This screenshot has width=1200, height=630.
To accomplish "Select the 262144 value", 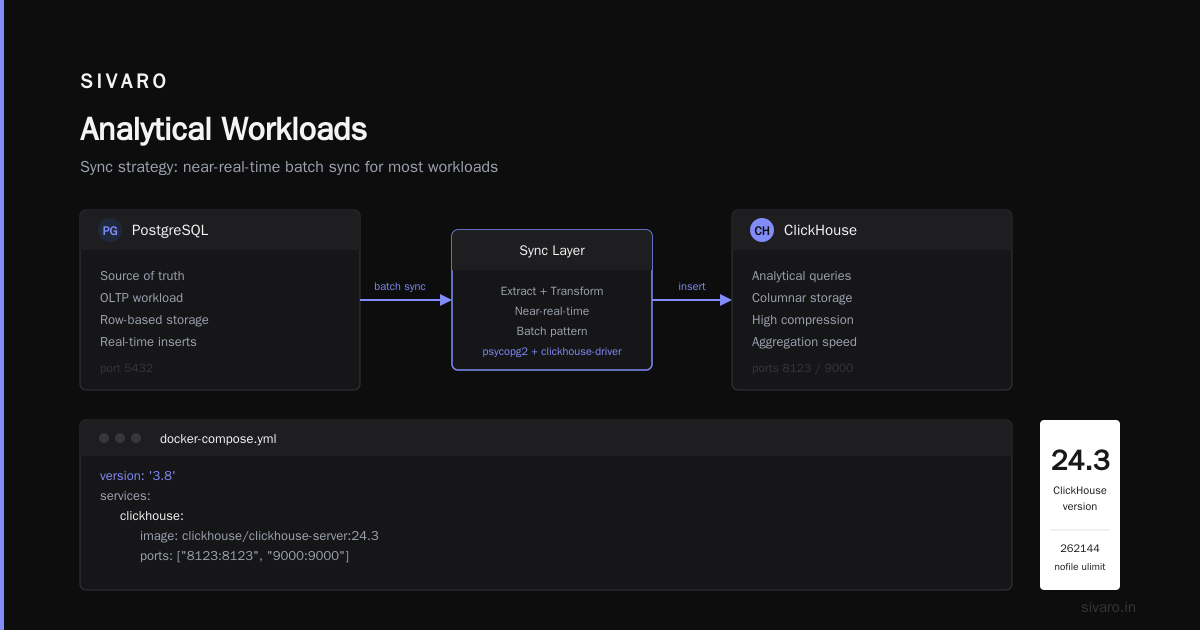I will point(1080,549).
